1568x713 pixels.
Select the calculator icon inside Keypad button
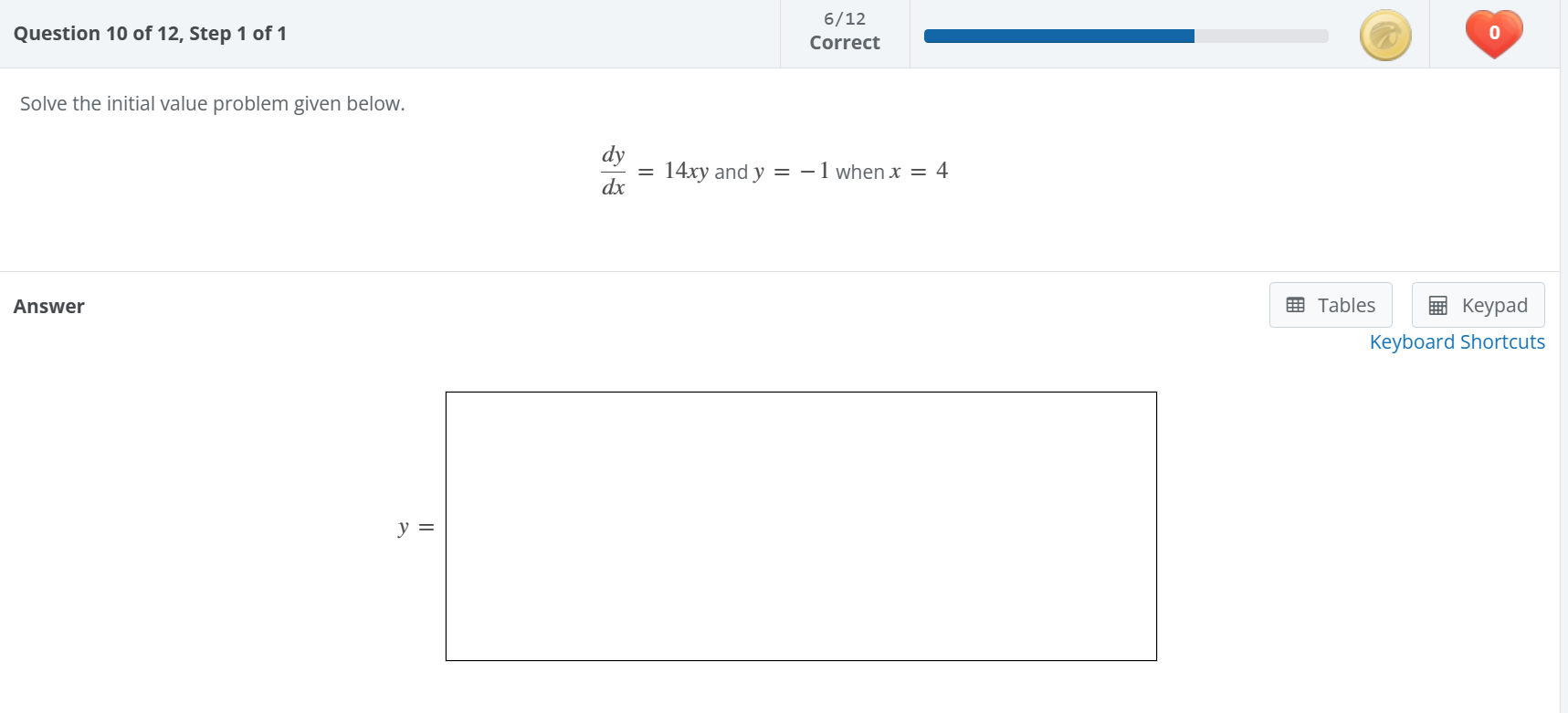[x=1439, y=305]
